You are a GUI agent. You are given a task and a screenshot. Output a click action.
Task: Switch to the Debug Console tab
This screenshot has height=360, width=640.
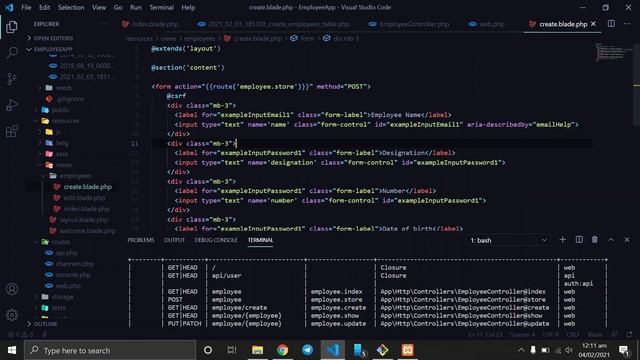point(216,240)
